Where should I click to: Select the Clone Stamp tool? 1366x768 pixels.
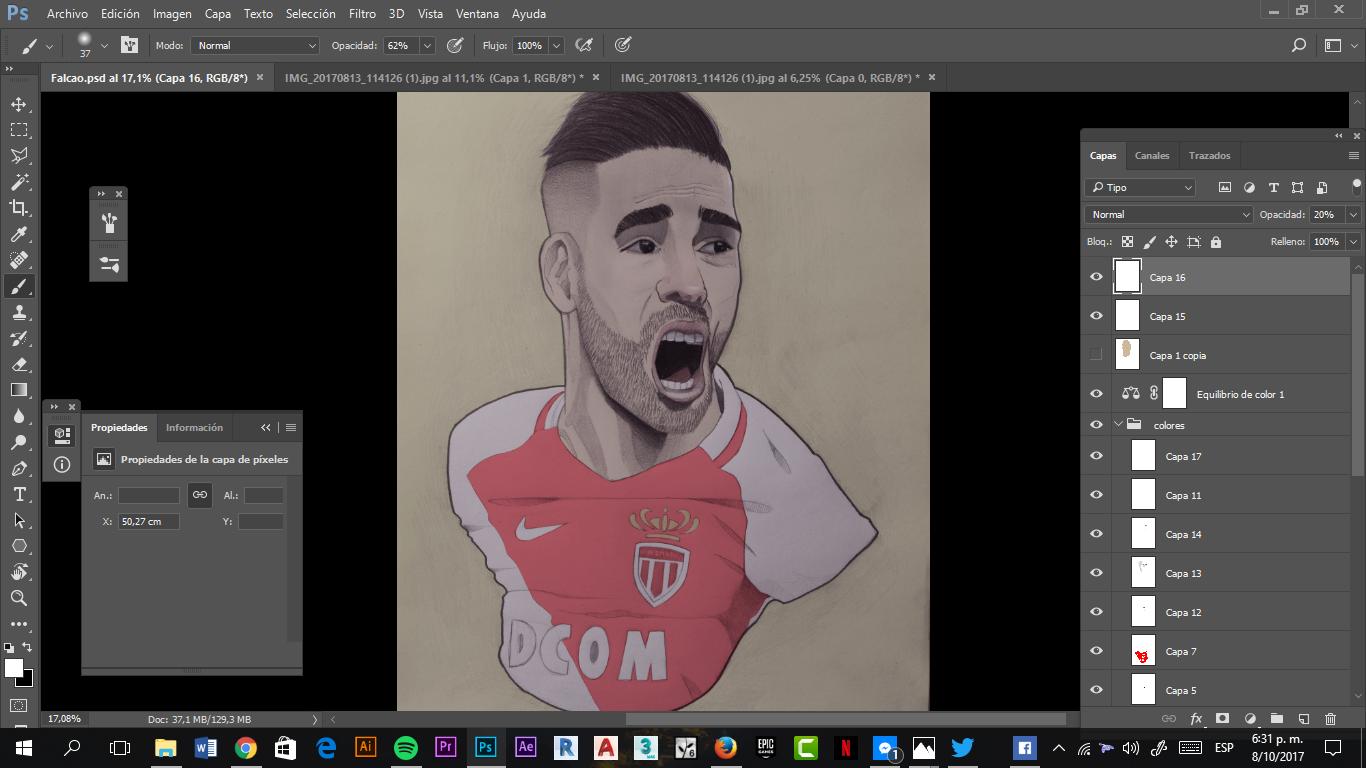point(18,312)
